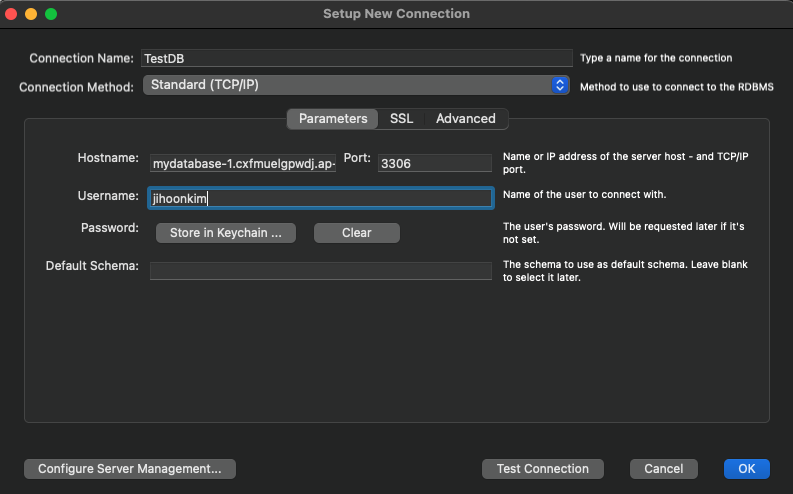Click Test Connection button

click(543, 469)
